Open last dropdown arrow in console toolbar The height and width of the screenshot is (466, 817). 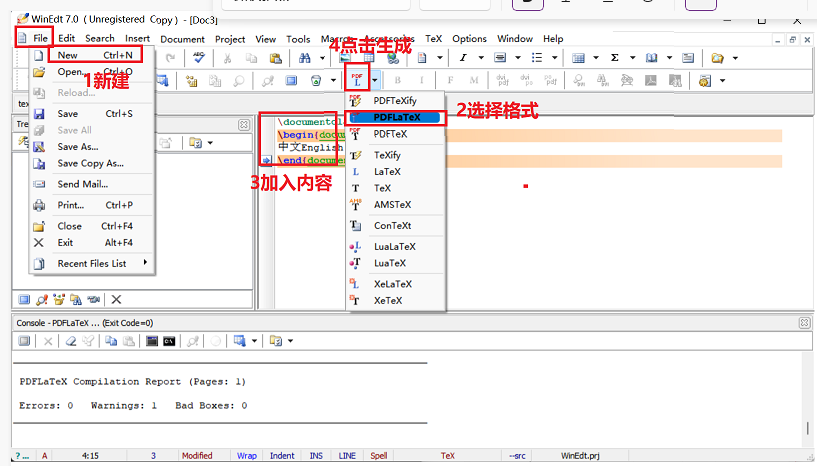(290, 341)
